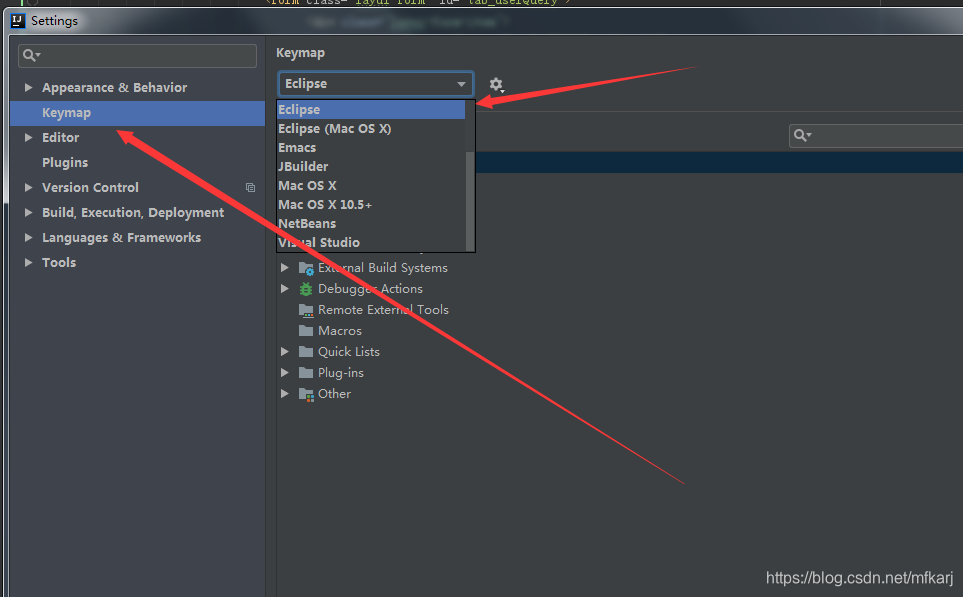Select Mac OS X keymap option
963x597 pixels.
371,186
